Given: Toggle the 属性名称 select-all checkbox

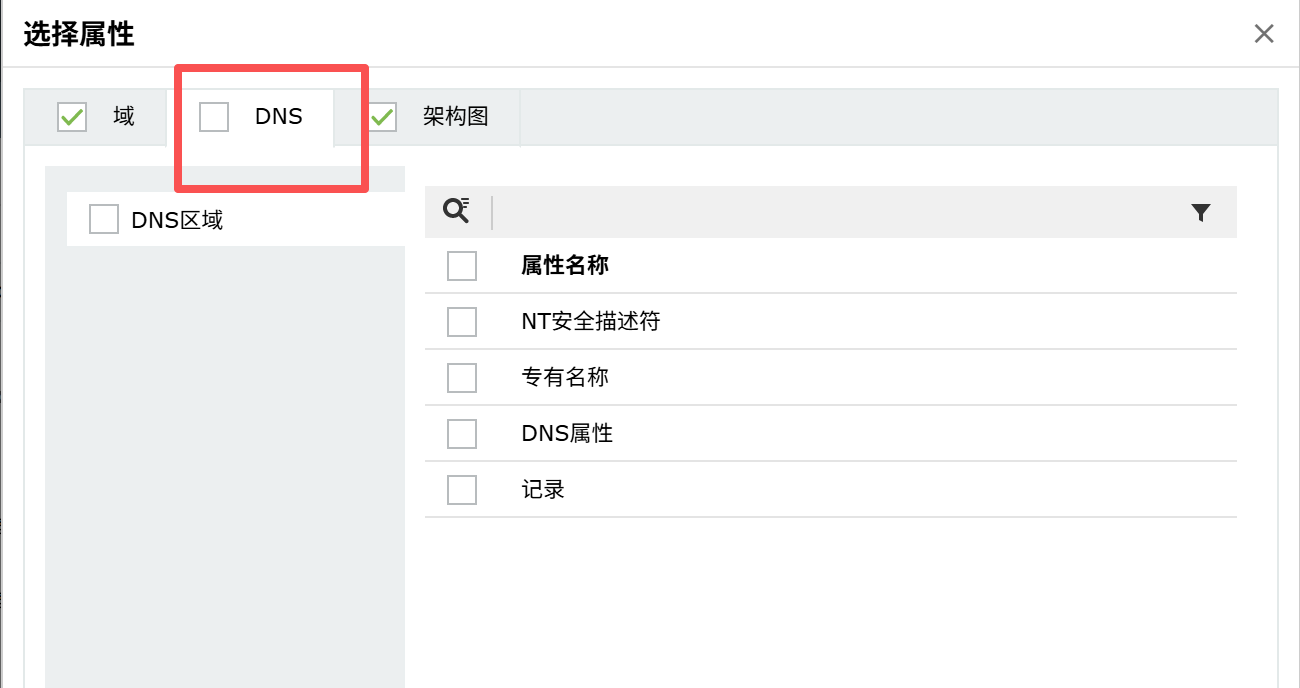Looking at the screenshot, I should click(462, 266).
